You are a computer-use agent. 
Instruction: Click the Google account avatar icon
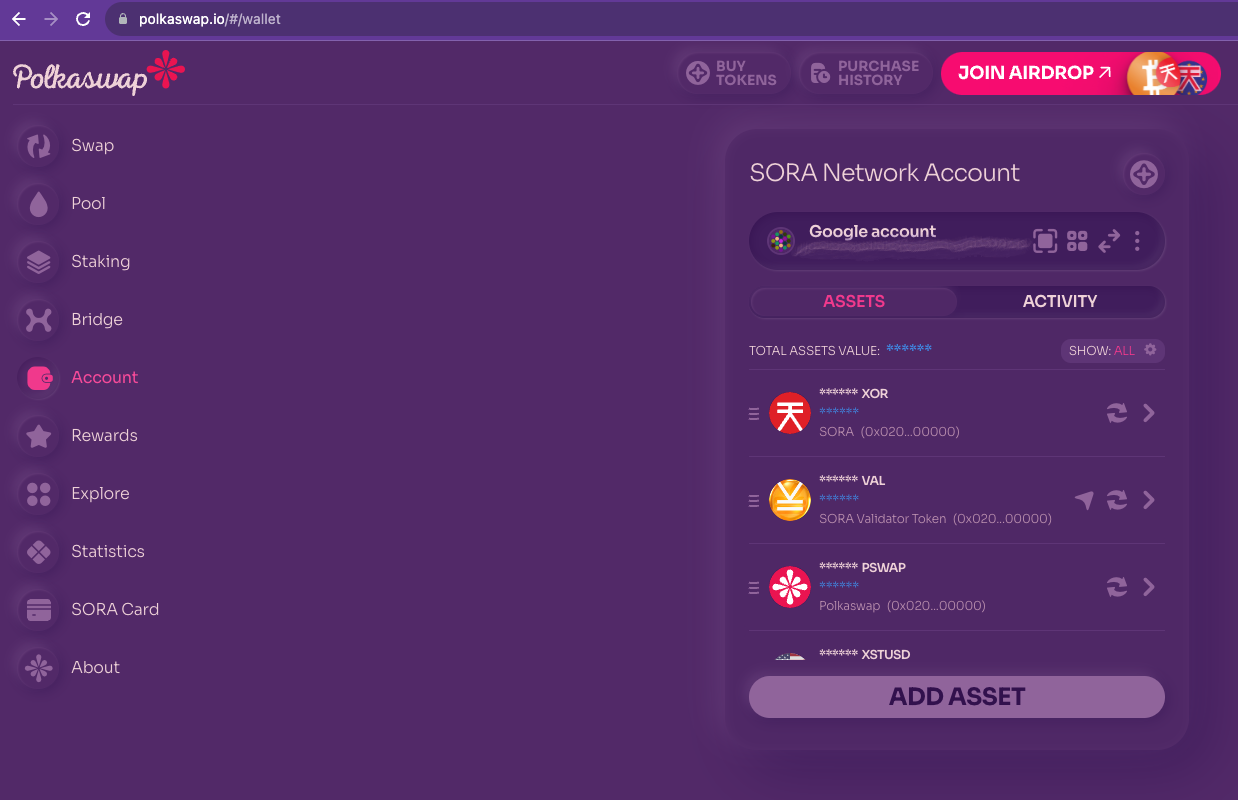coord(781,241)
